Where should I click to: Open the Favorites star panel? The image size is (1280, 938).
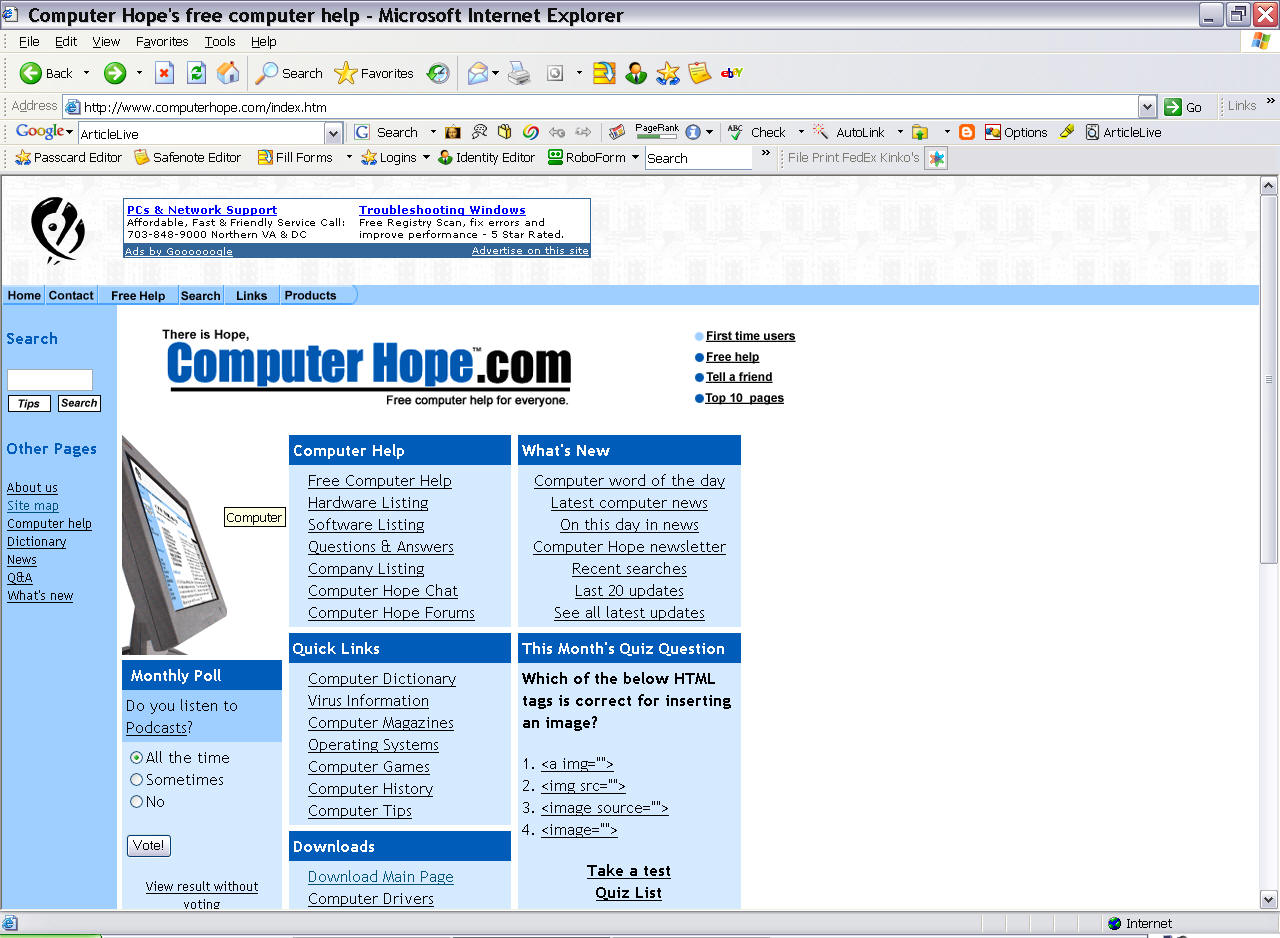coord(374,73)
